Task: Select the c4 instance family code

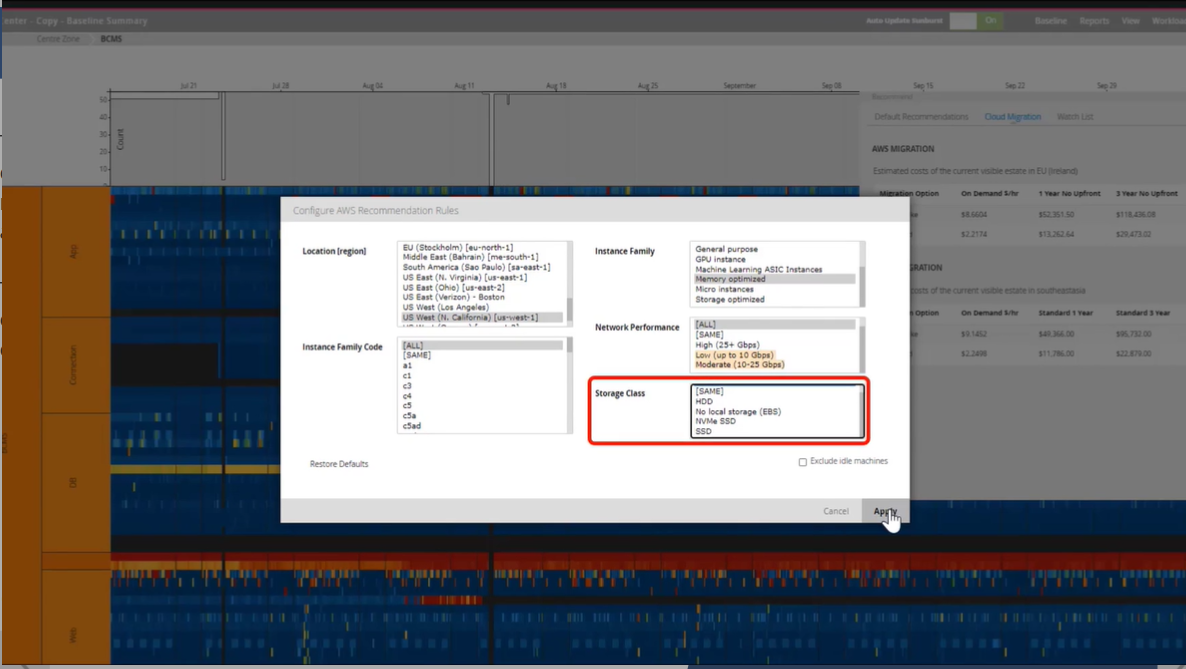Action: point(407,396)
